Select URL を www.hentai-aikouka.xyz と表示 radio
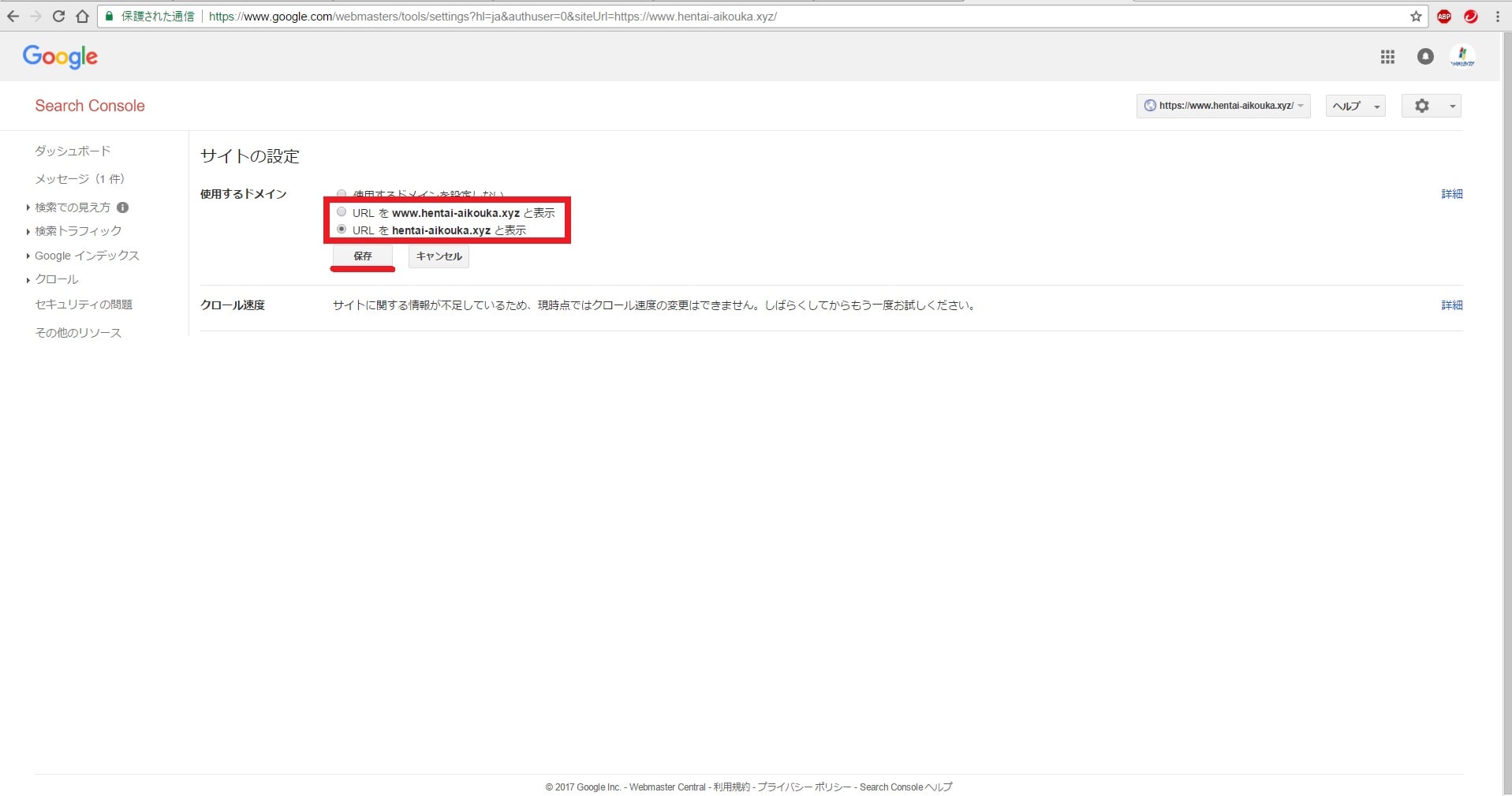 click(x=342, y=212)
